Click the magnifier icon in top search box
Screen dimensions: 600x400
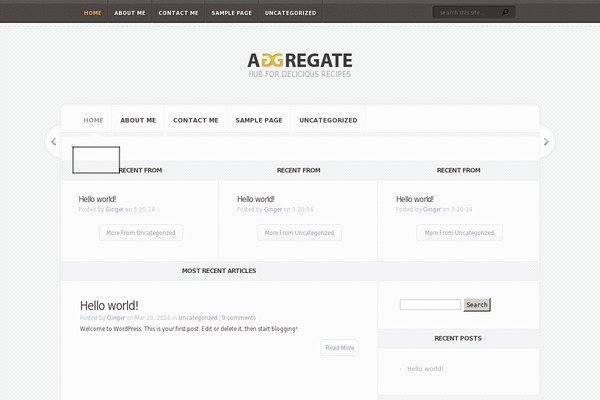505,12
